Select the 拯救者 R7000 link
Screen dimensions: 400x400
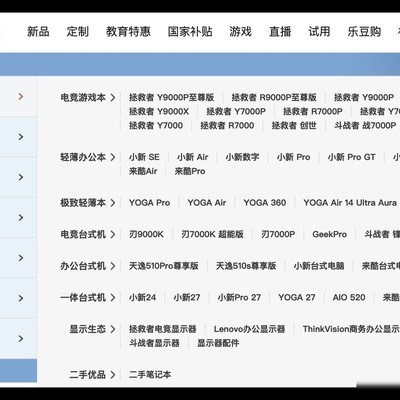coord(227,126)
